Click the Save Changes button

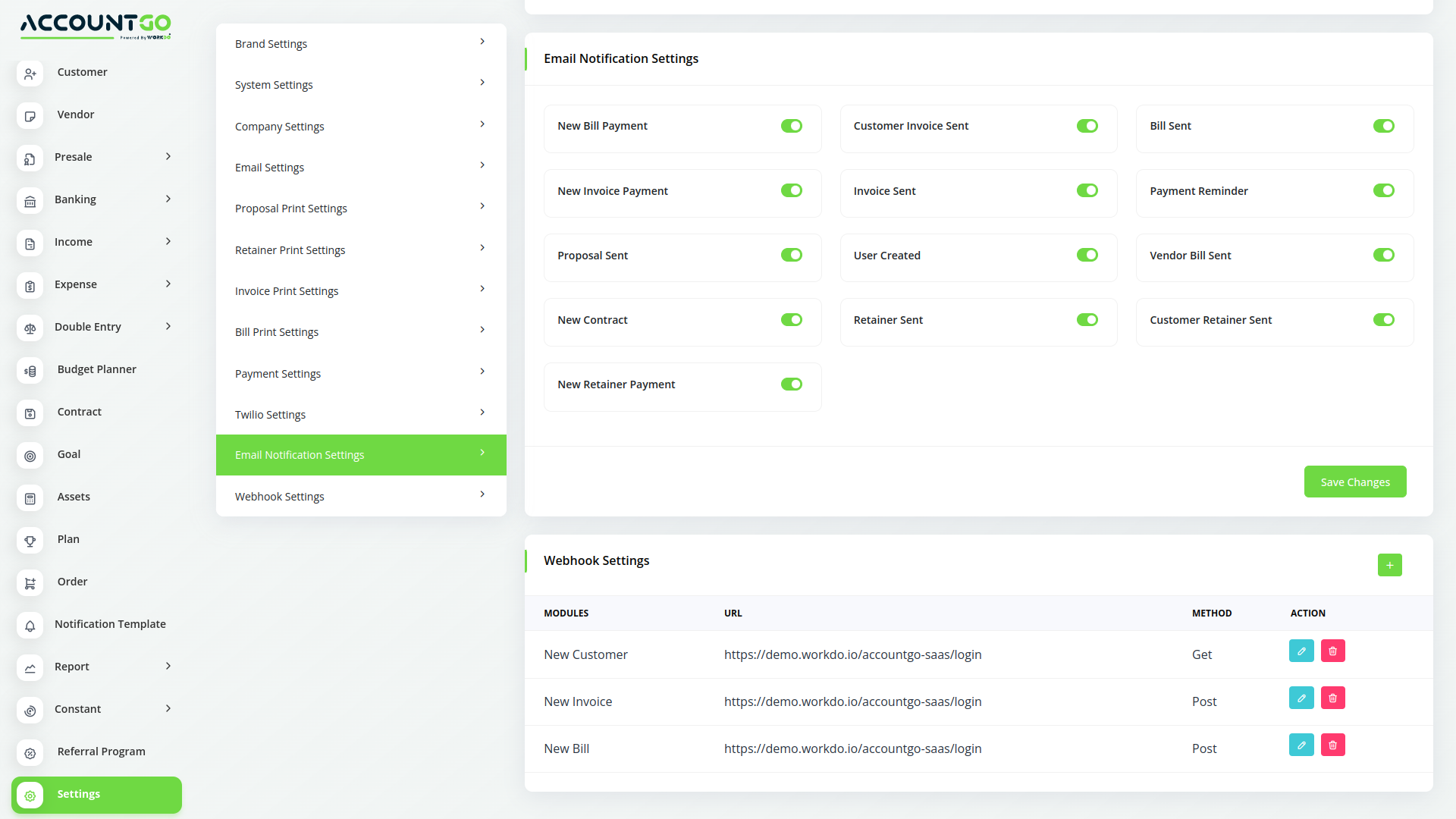(1355, 482)
